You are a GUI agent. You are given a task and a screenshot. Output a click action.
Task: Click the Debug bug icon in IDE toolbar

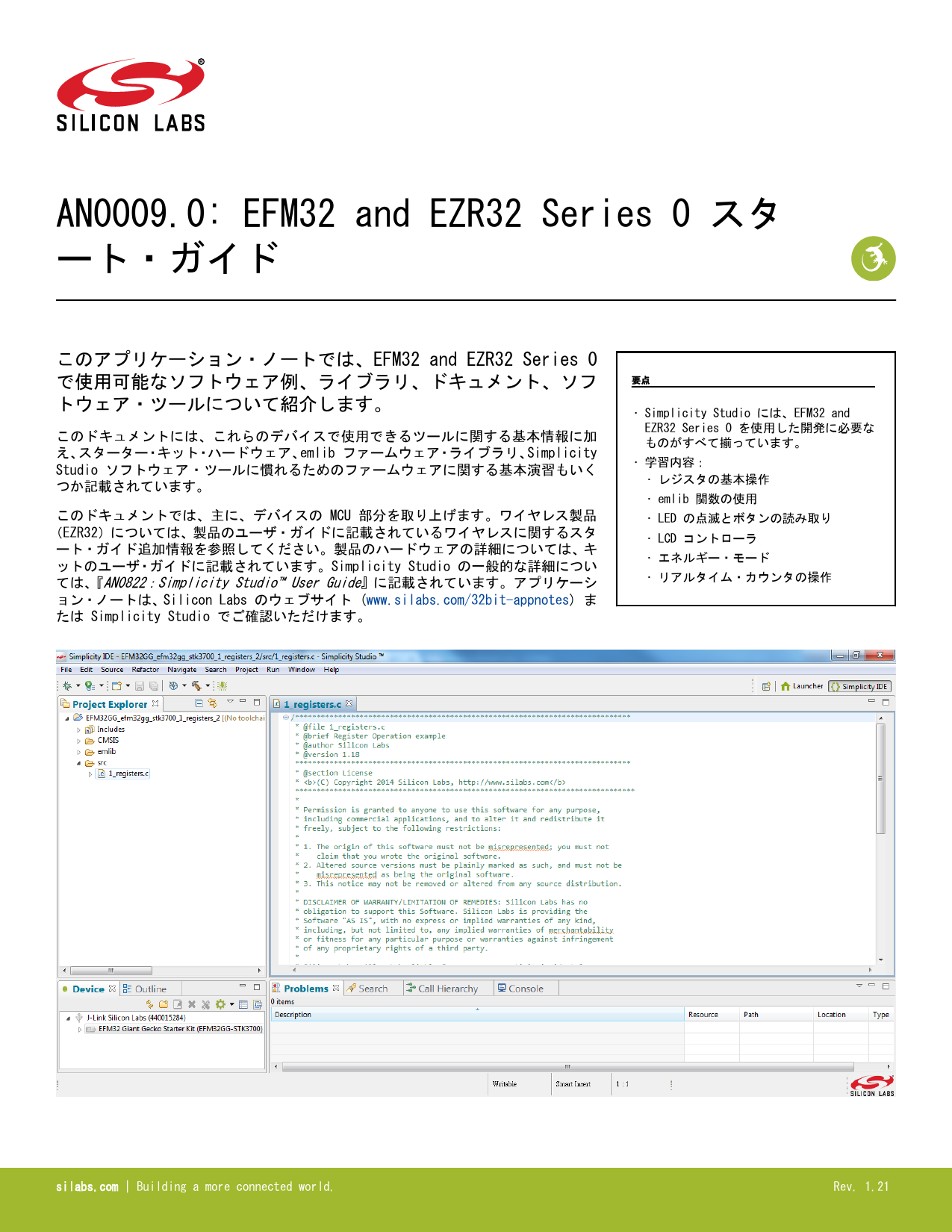click(x=67, y=685)
